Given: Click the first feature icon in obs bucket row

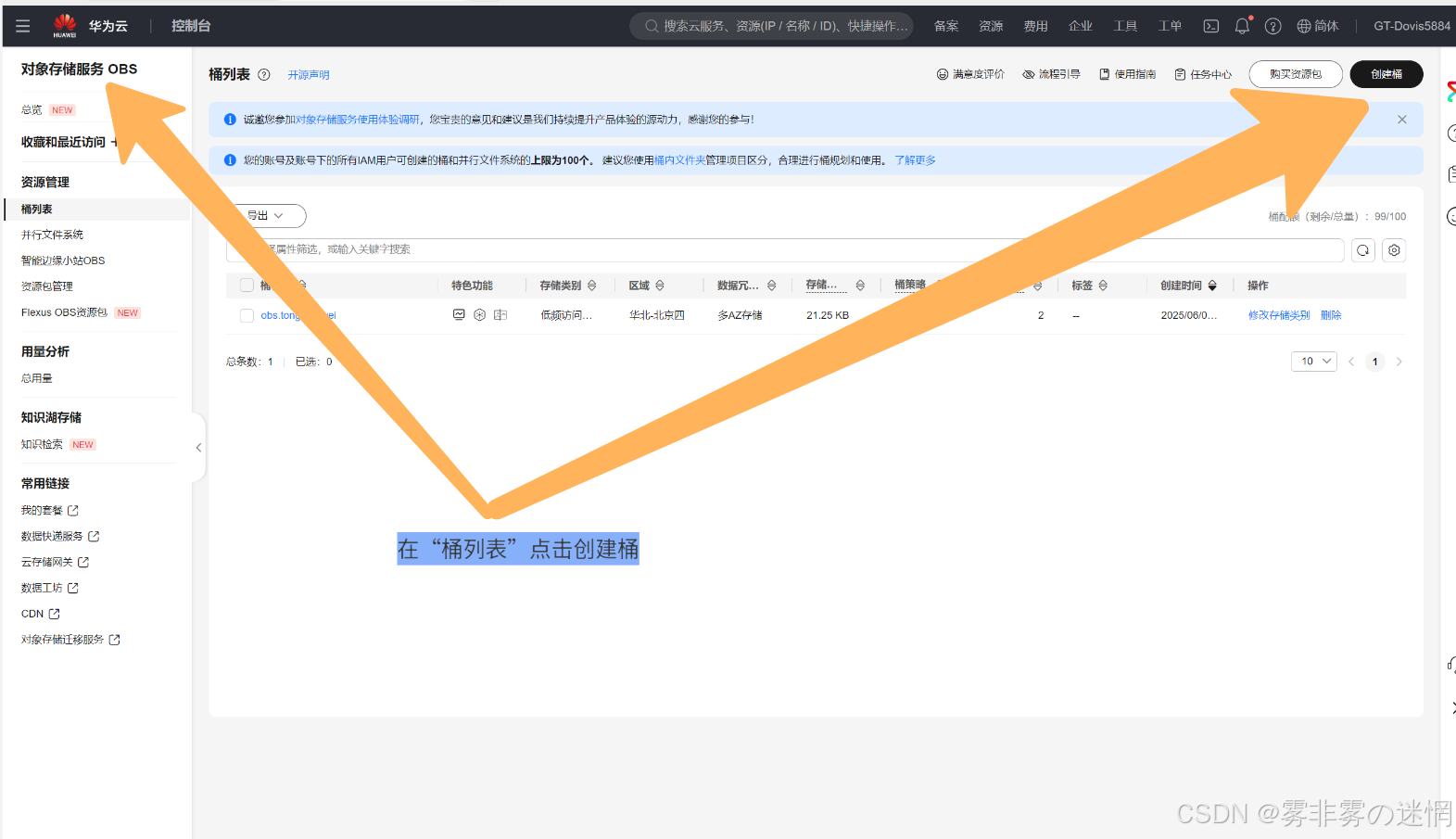Looking at the screenshot, I should pos(459,315).
